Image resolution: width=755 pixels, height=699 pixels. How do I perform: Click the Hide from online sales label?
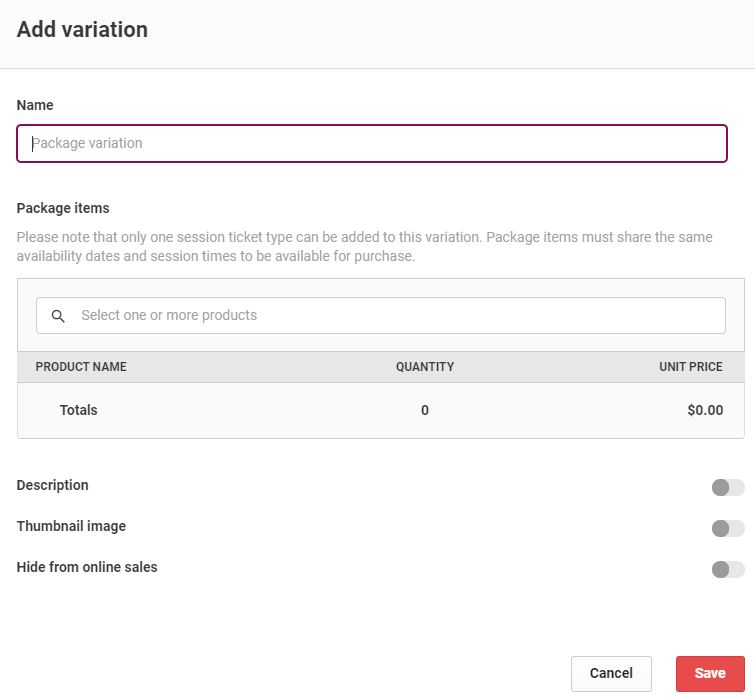point(87,567)
